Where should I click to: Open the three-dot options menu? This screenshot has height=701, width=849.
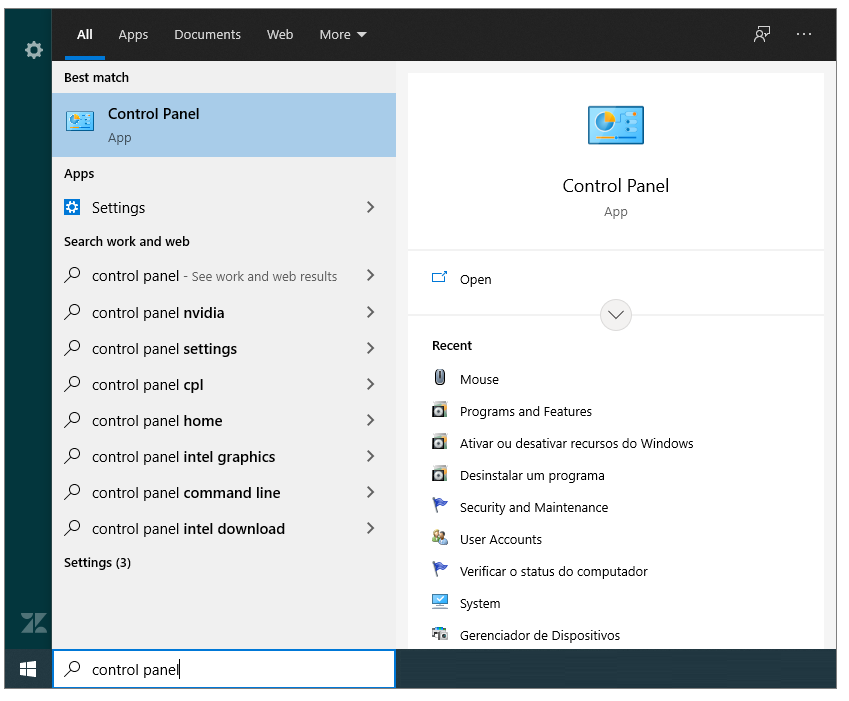click(x=804, y=34)
